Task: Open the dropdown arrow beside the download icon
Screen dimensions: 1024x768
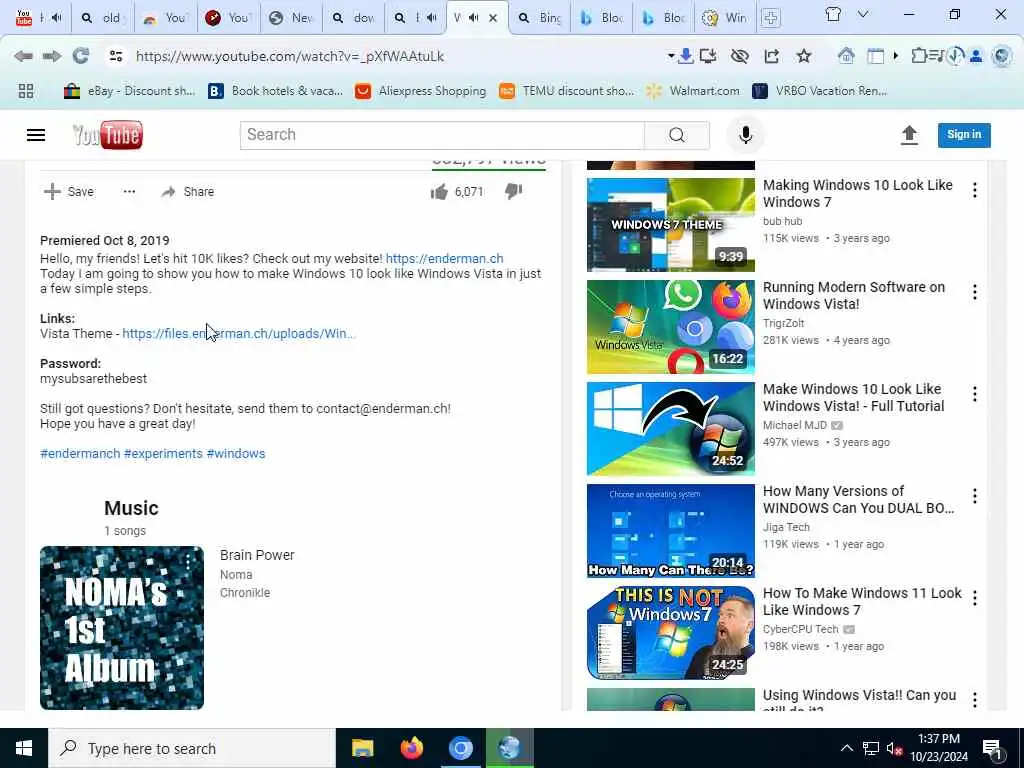Action: tap(671, 56)
